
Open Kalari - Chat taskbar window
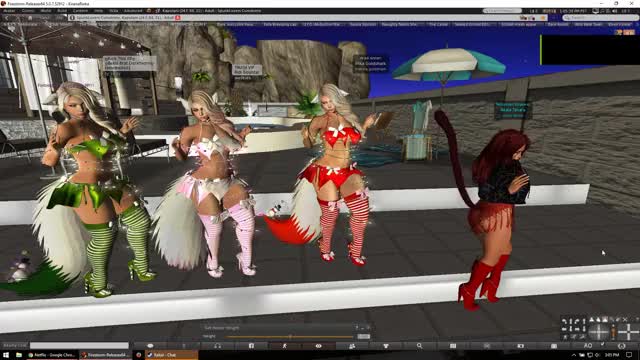point(171,355)
